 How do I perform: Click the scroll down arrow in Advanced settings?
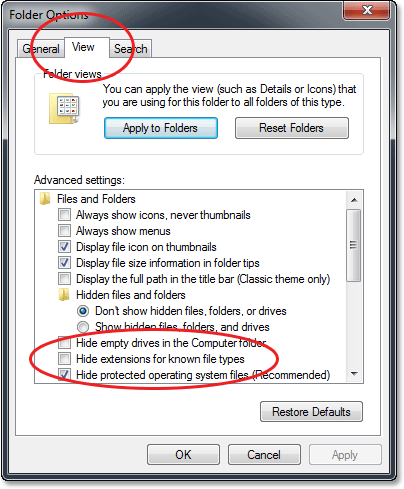(x=354, y=374)
